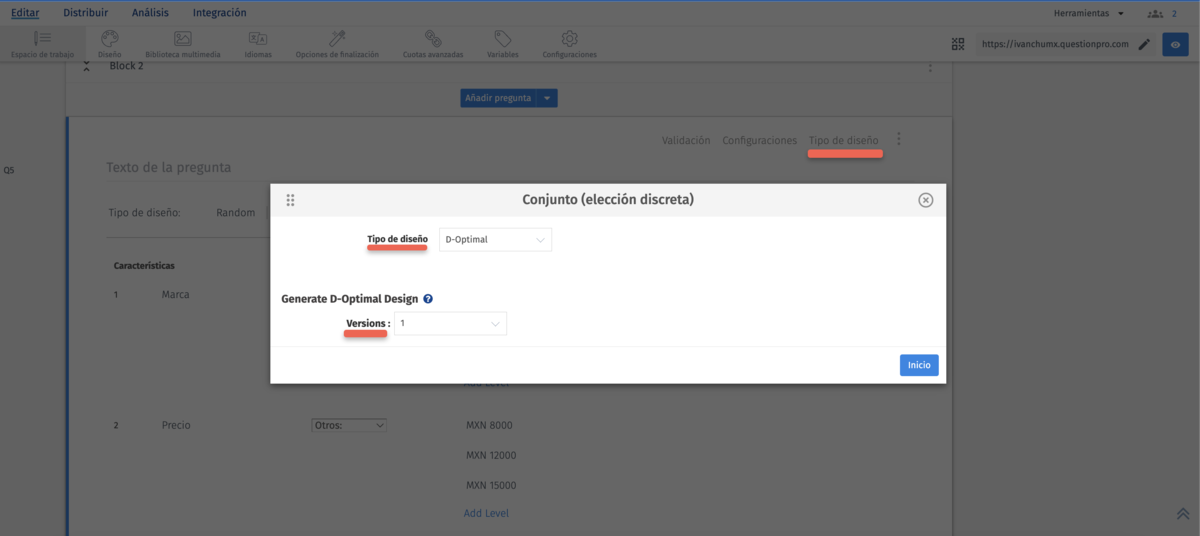This screenshot has width=1200, height=536.
Task: Open the Biblioteca multimedia icon
Action: click(x=182, y=38)
